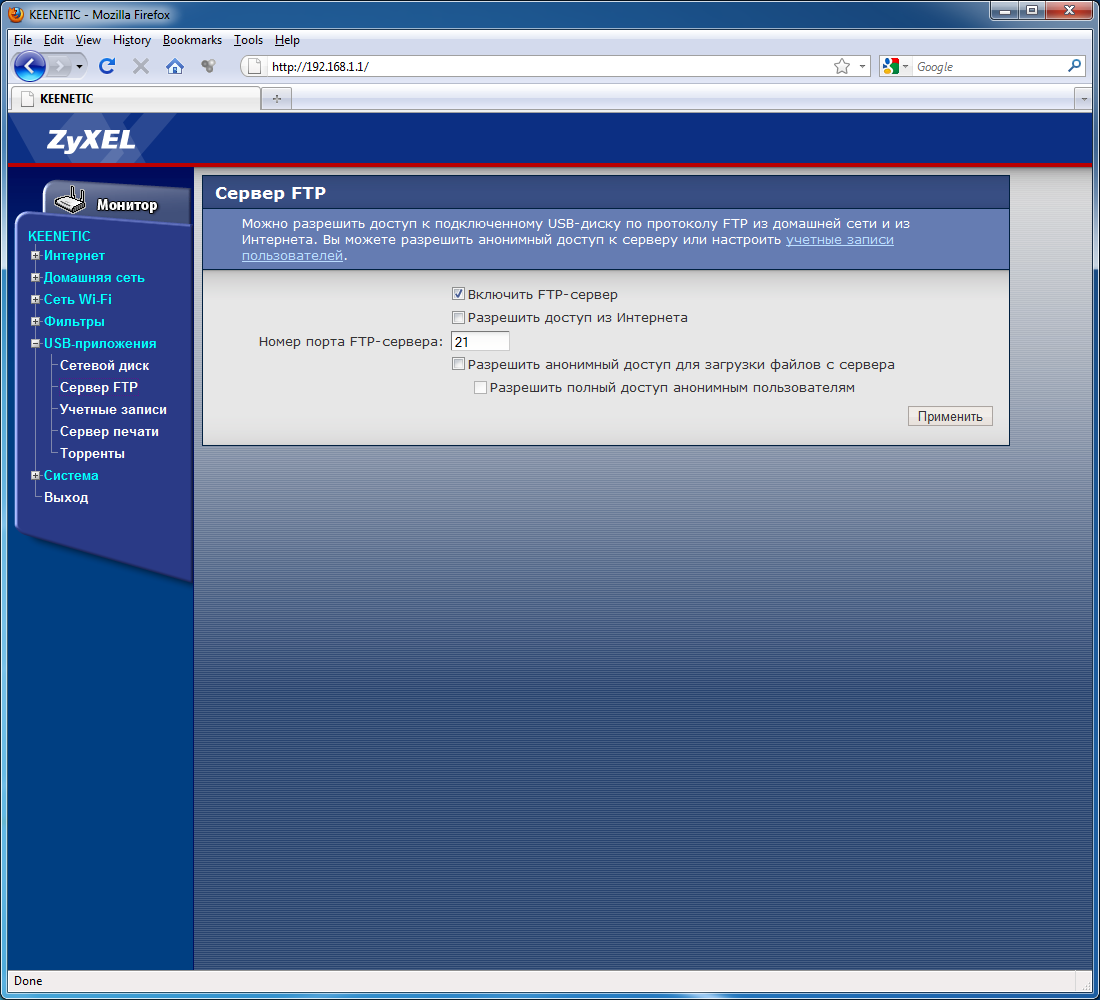
Task: Open the Edit menu
Action: [53, 40]
